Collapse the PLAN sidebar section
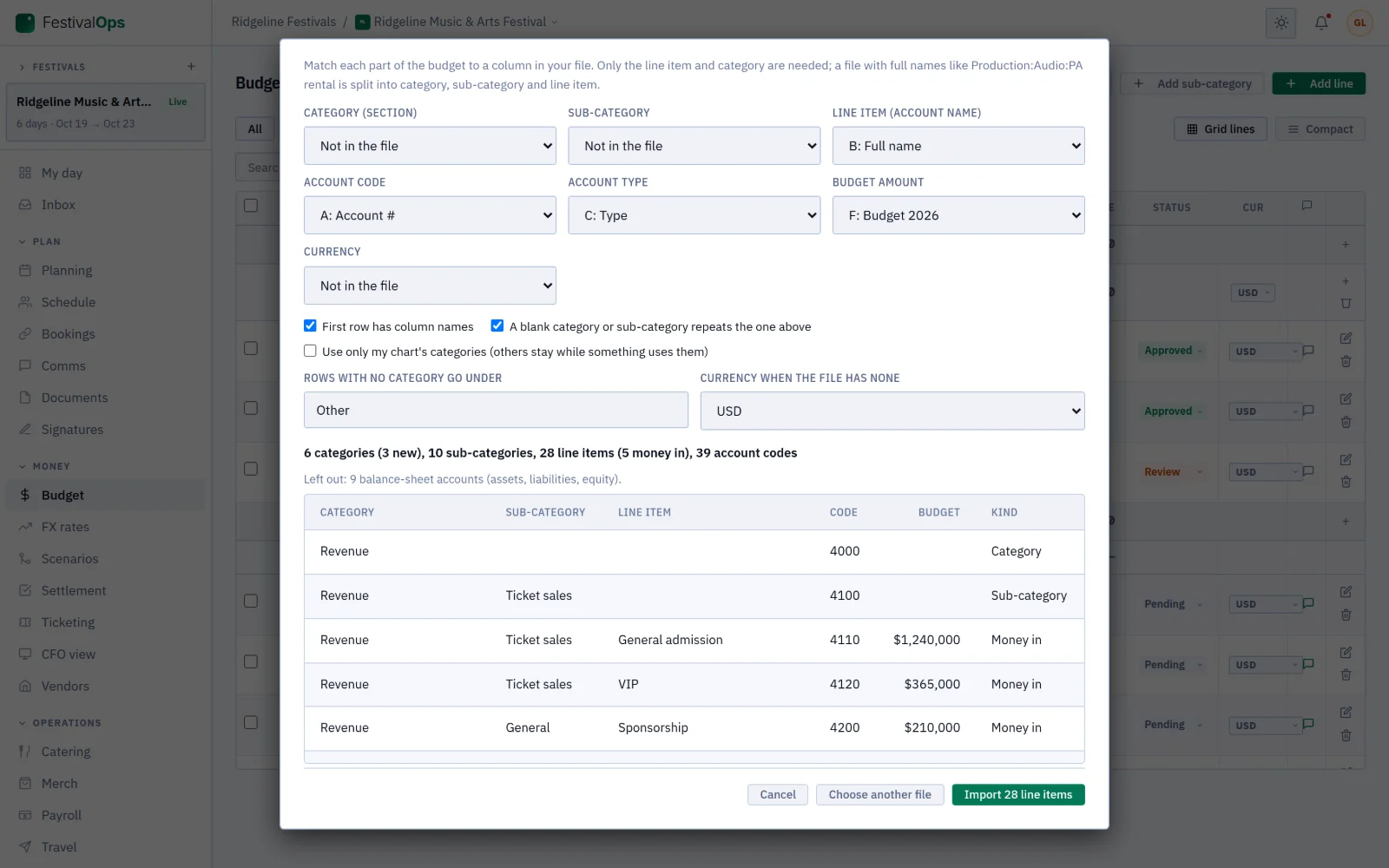The height and width of the screenshot is (868, 1389). 23,241
